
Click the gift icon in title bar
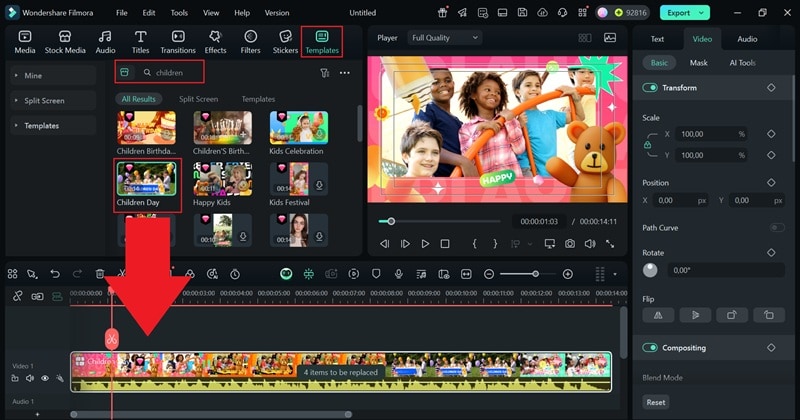442,13
